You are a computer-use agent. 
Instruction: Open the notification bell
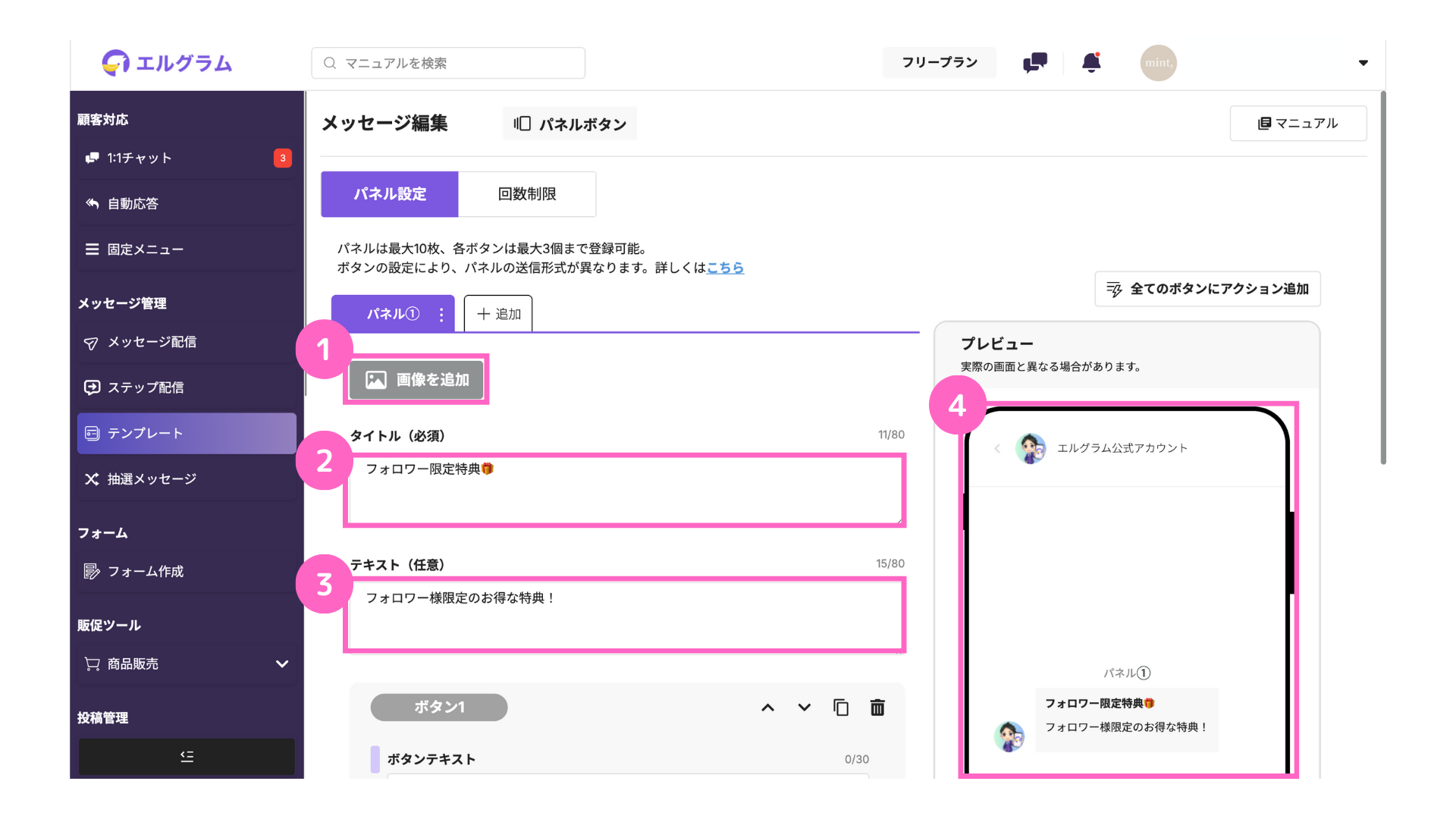[1091, 62]
